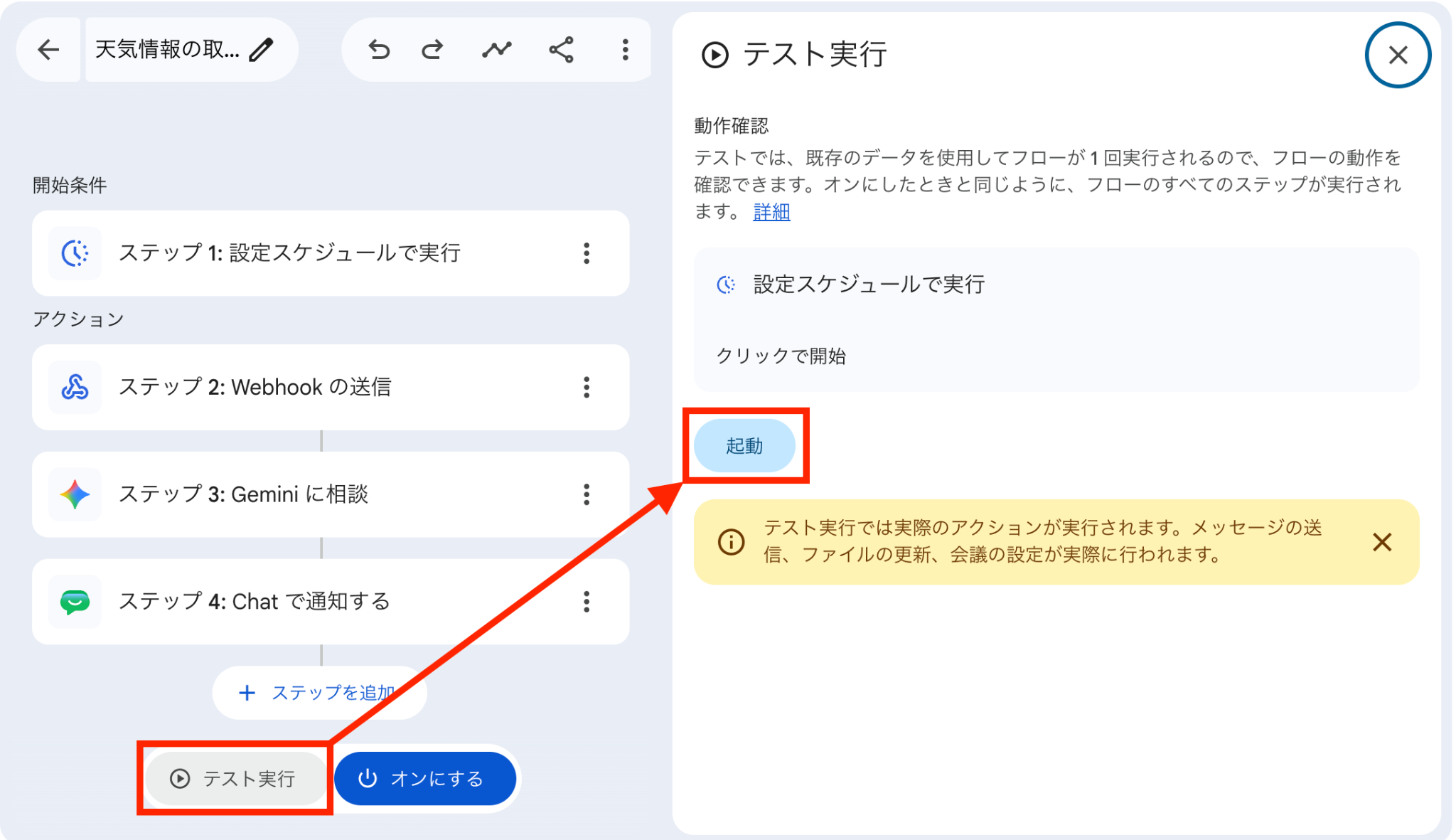Select ステップ 1 schedule clock icon
1456x840 pixels.
pos(75,253)
